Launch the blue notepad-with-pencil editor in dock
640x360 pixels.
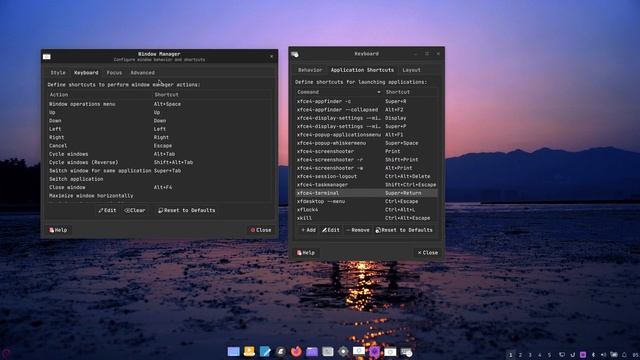pyautogui.click(x=265, y=351)
